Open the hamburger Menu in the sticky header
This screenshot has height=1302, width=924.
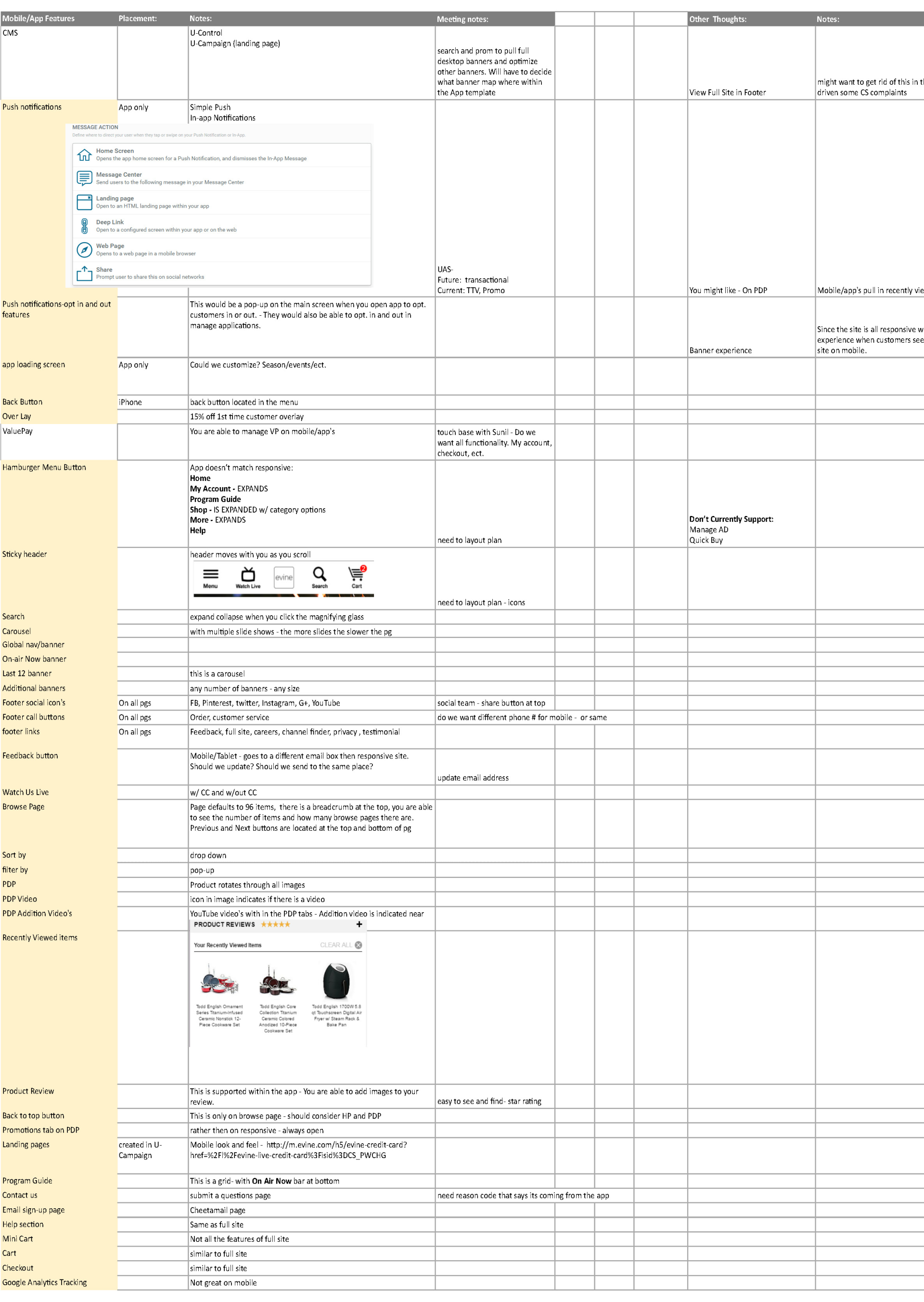click(x=211, y=574)
